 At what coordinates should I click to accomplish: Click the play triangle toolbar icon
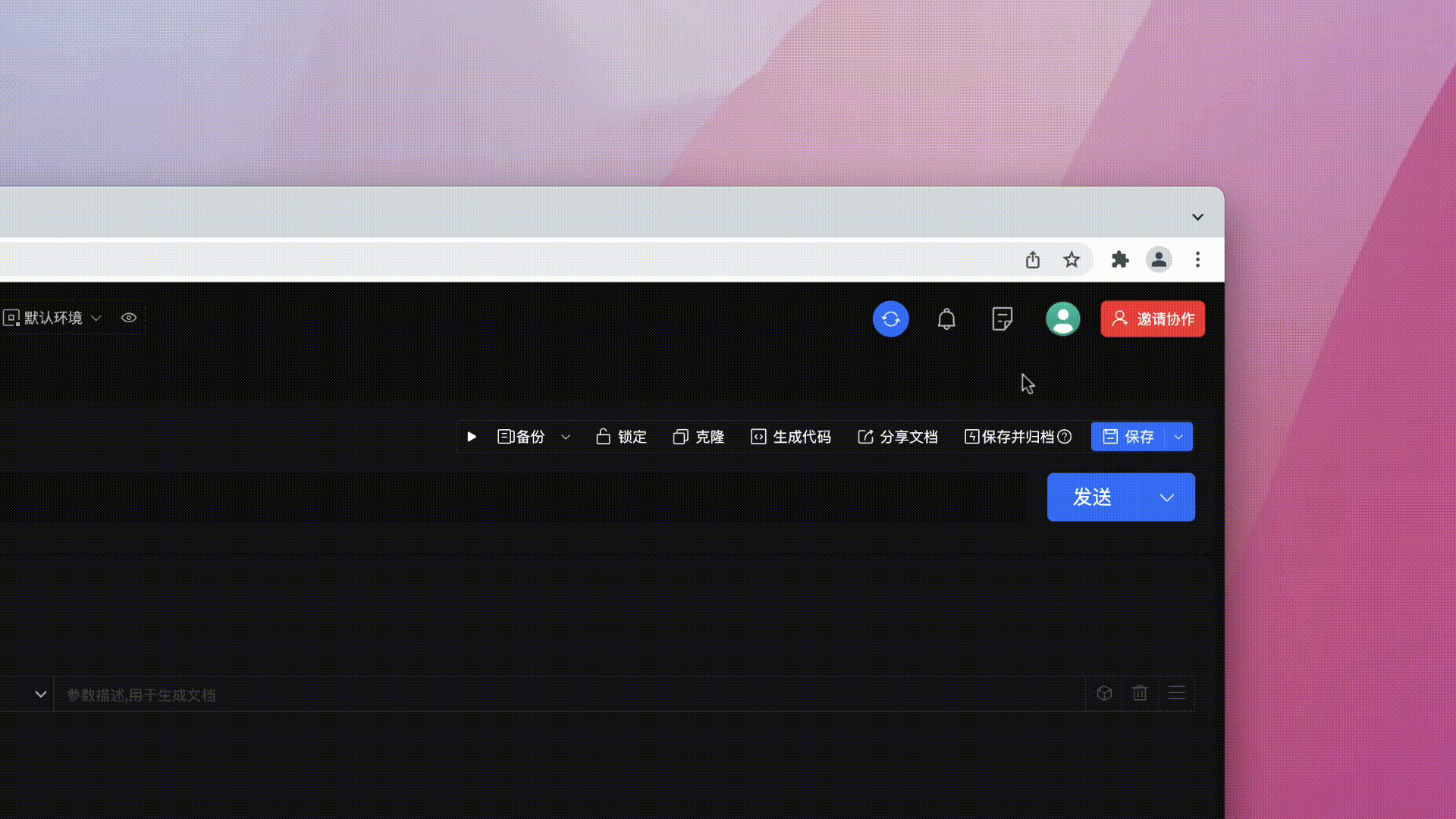(472, 437)
